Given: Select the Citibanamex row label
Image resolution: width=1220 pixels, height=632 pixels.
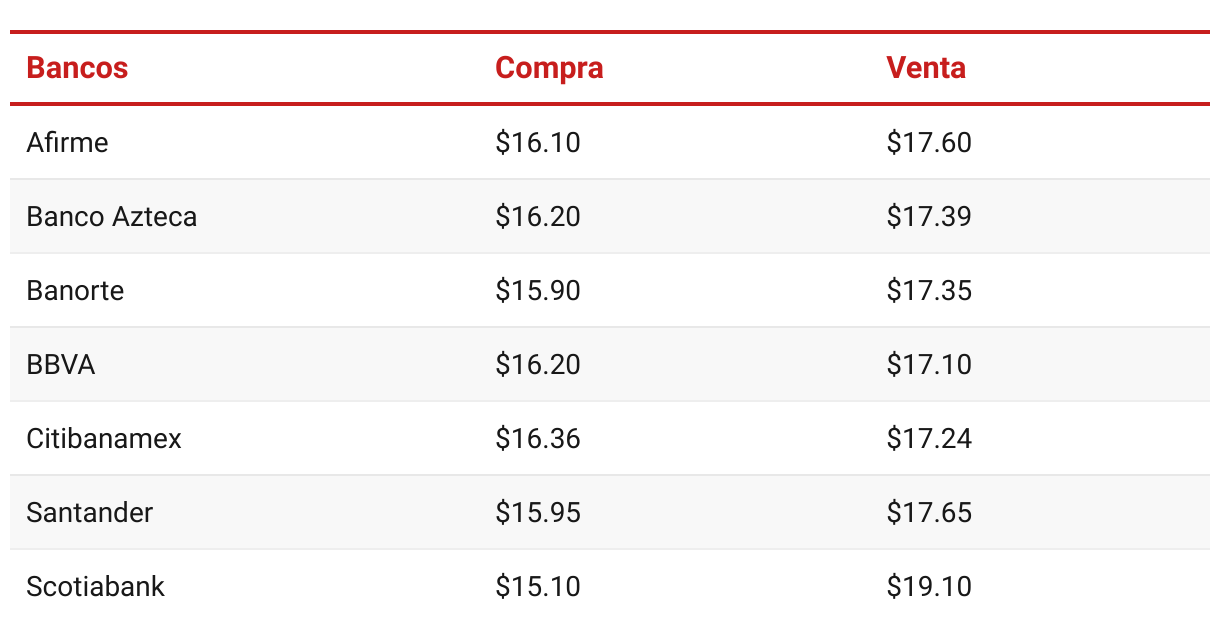Looking at the screenshot, I should coord(104,438).
